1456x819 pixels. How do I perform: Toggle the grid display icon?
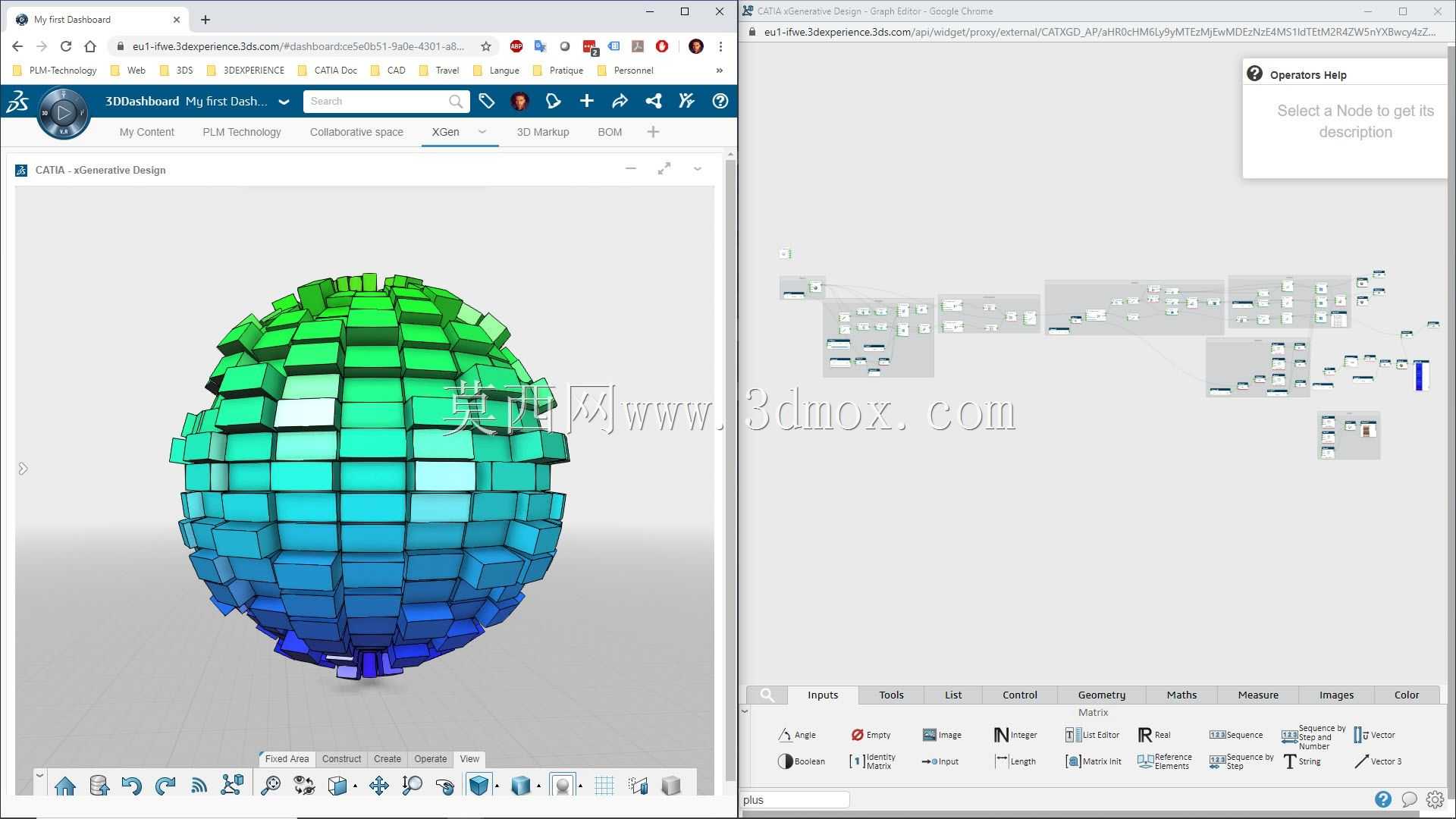(604, 786)
